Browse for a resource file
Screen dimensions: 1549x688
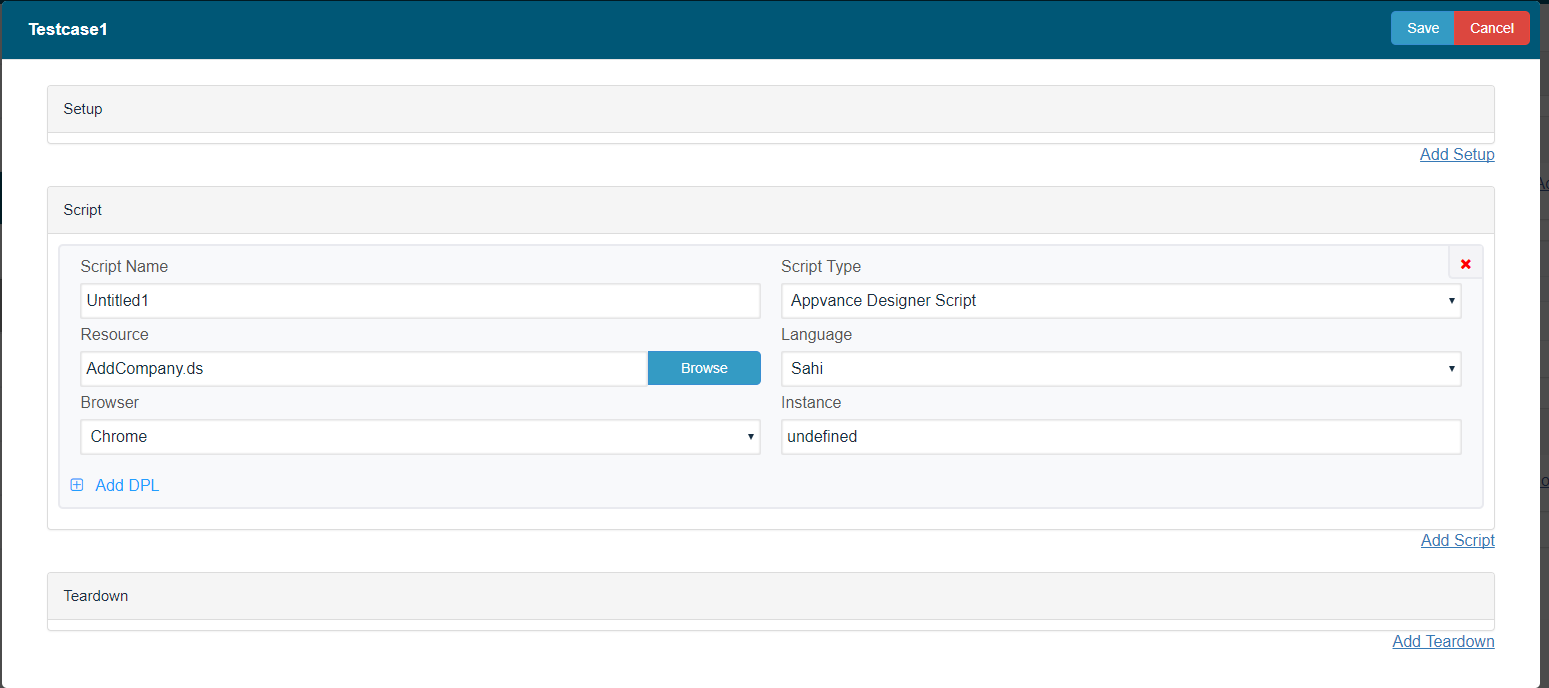[704, 368]
